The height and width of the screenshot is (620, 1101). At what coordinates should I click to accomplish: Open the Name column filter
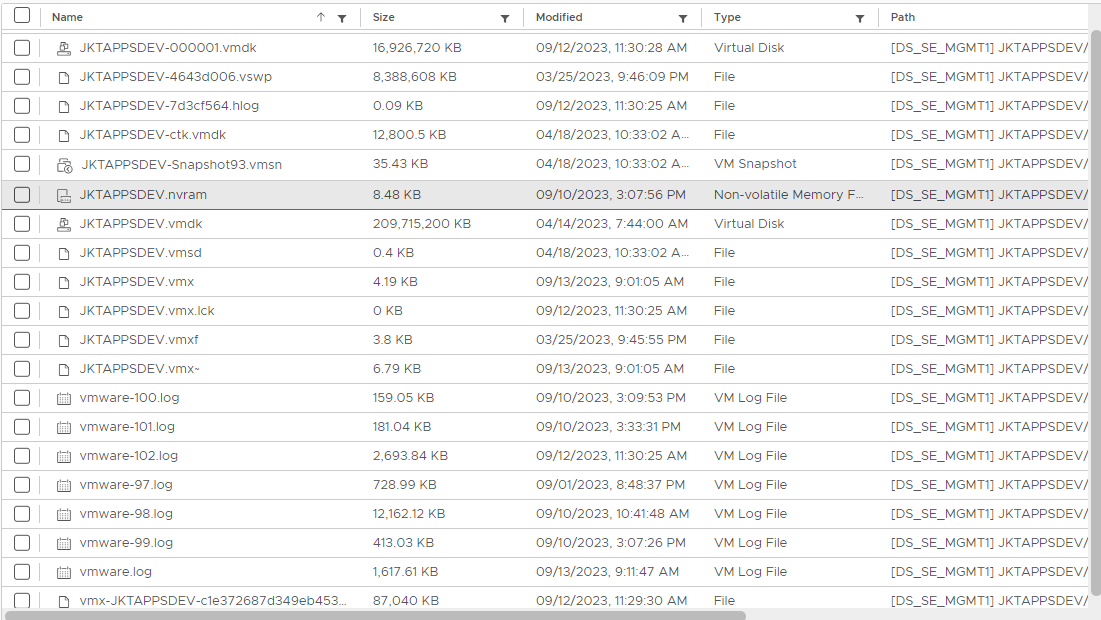[342, 18]
